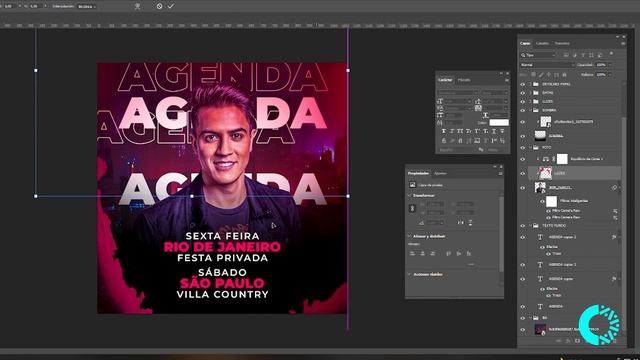Click align left edges icon in Propiedades
Image resolution: width=640 pixels, height=360 pixels.
click(412, 253)
